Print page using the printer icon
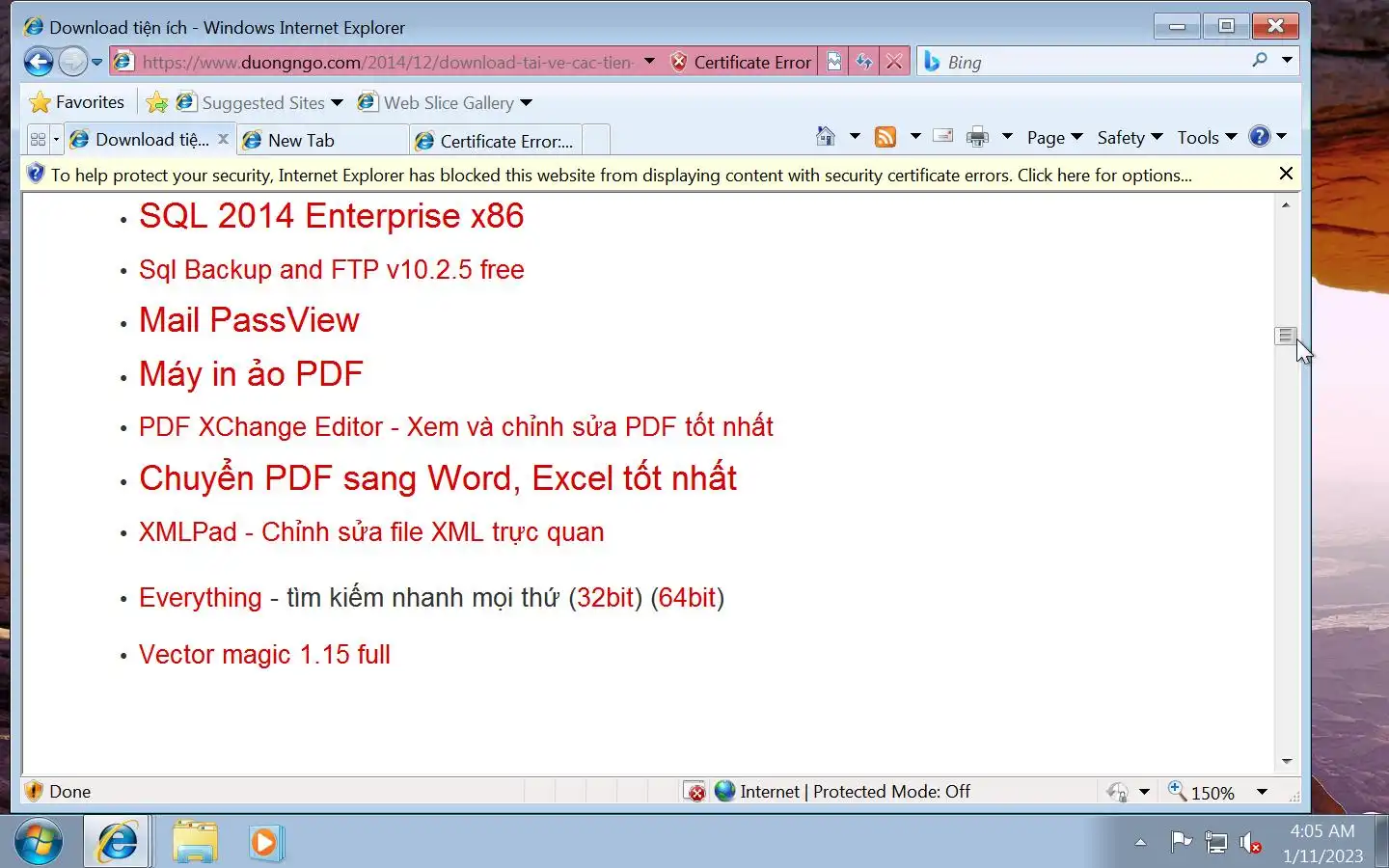The height and width of the screenshot is (868, 1389). 978,137
